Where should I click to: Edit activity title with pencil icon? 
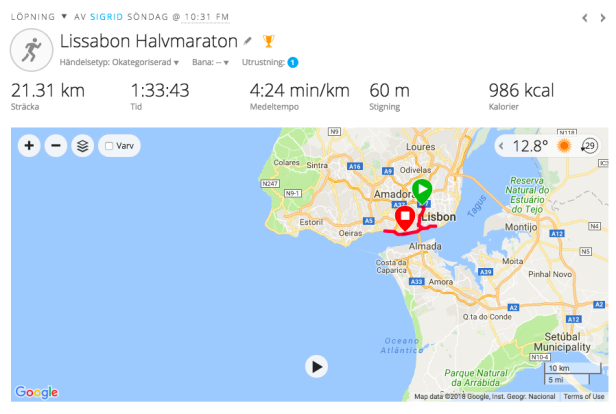tap(248, 41)
